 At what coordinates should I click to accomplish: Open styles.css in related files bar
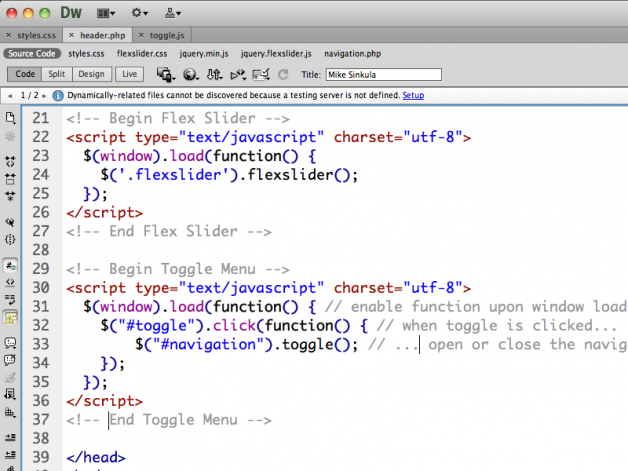click(86, 54)
